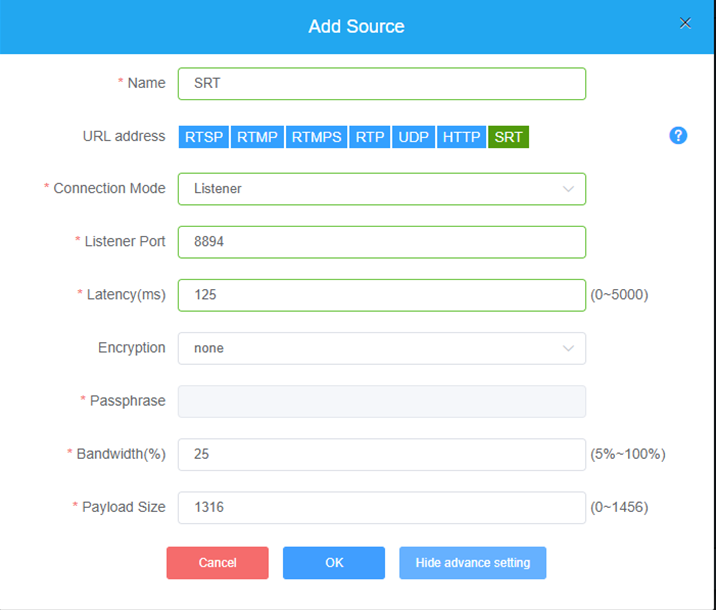The width and height of the screenshot is (716, 610).
Task: Click the Payload Size field
Action: pos(382,508)
